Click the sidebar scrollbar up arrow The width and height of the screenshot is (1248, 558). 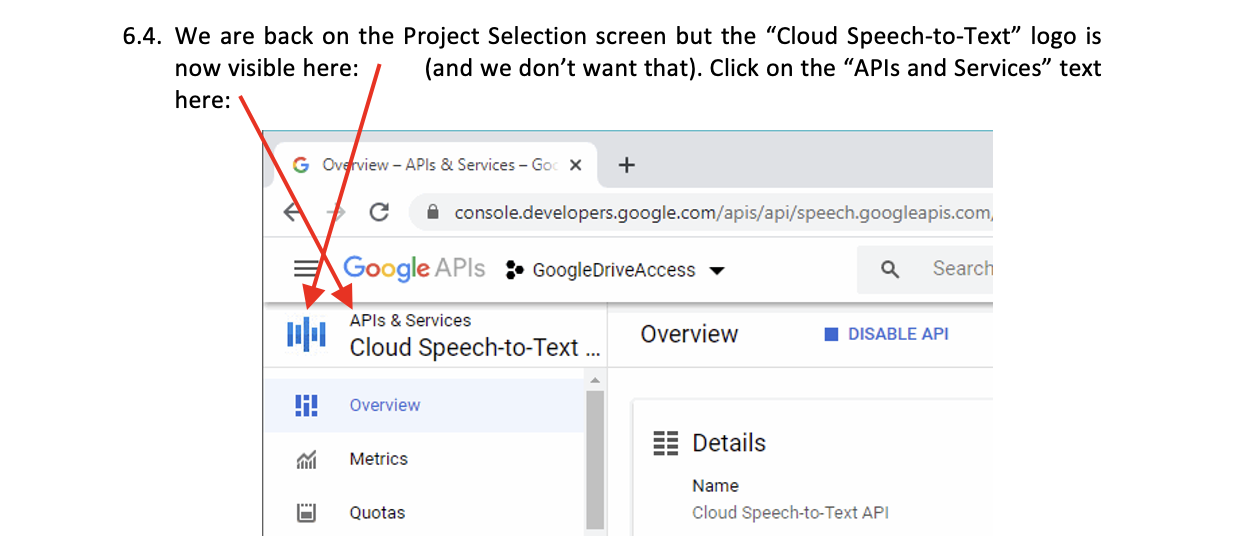[596, 381]
